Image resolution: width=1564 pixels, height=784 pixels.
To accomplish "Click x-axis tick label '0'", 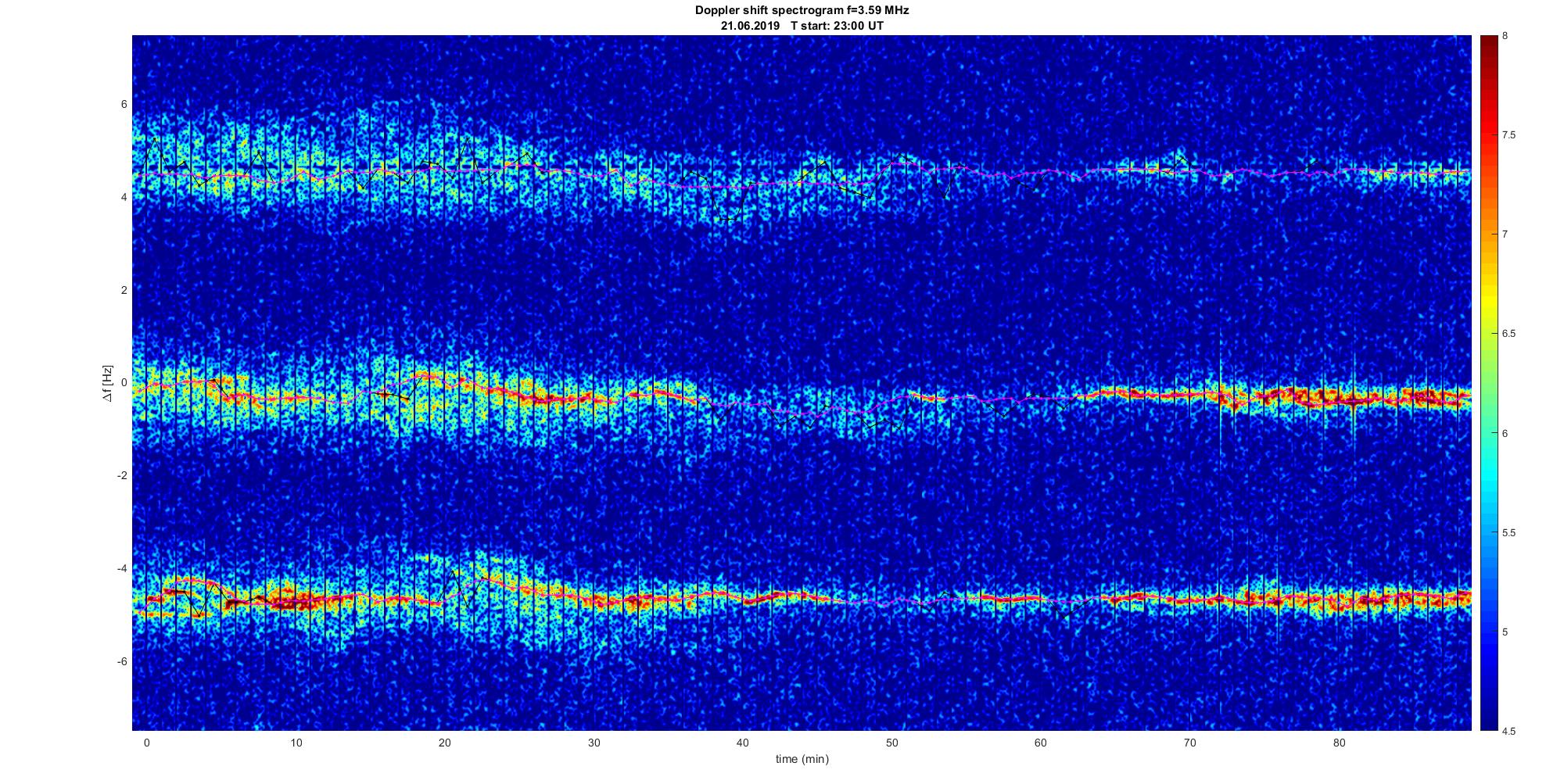I will click(146, 743).
